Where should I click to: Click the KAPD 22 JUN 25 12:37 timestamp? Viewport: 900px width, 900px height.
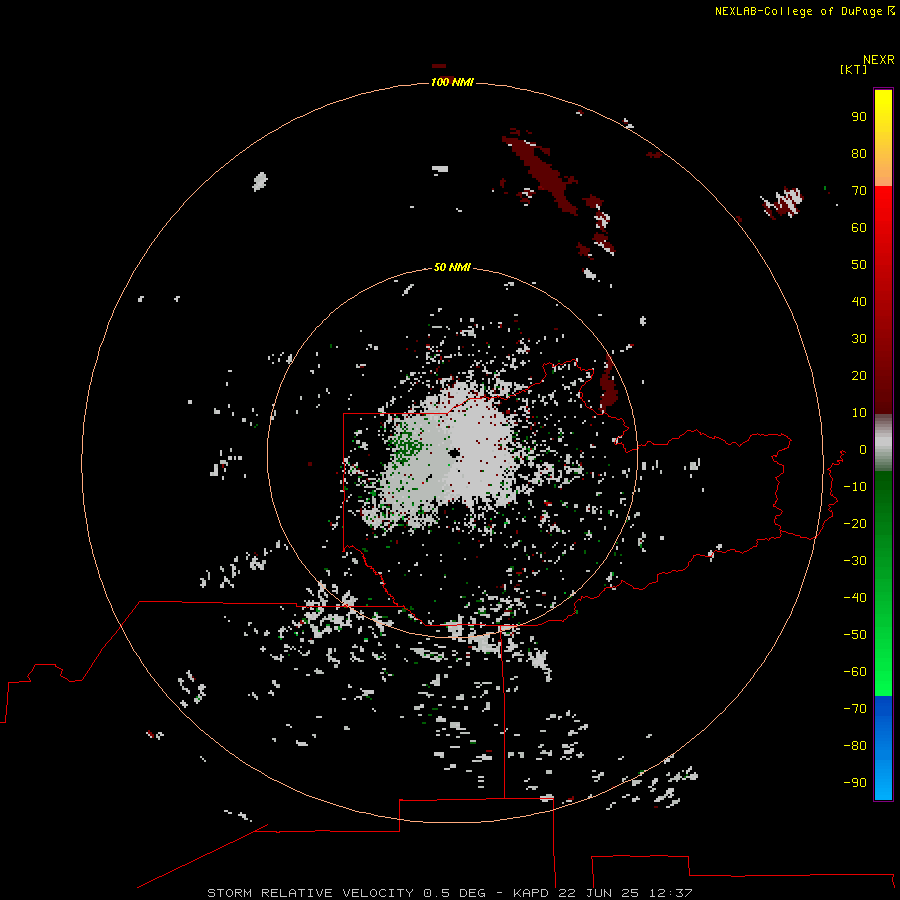click(603, 893)
